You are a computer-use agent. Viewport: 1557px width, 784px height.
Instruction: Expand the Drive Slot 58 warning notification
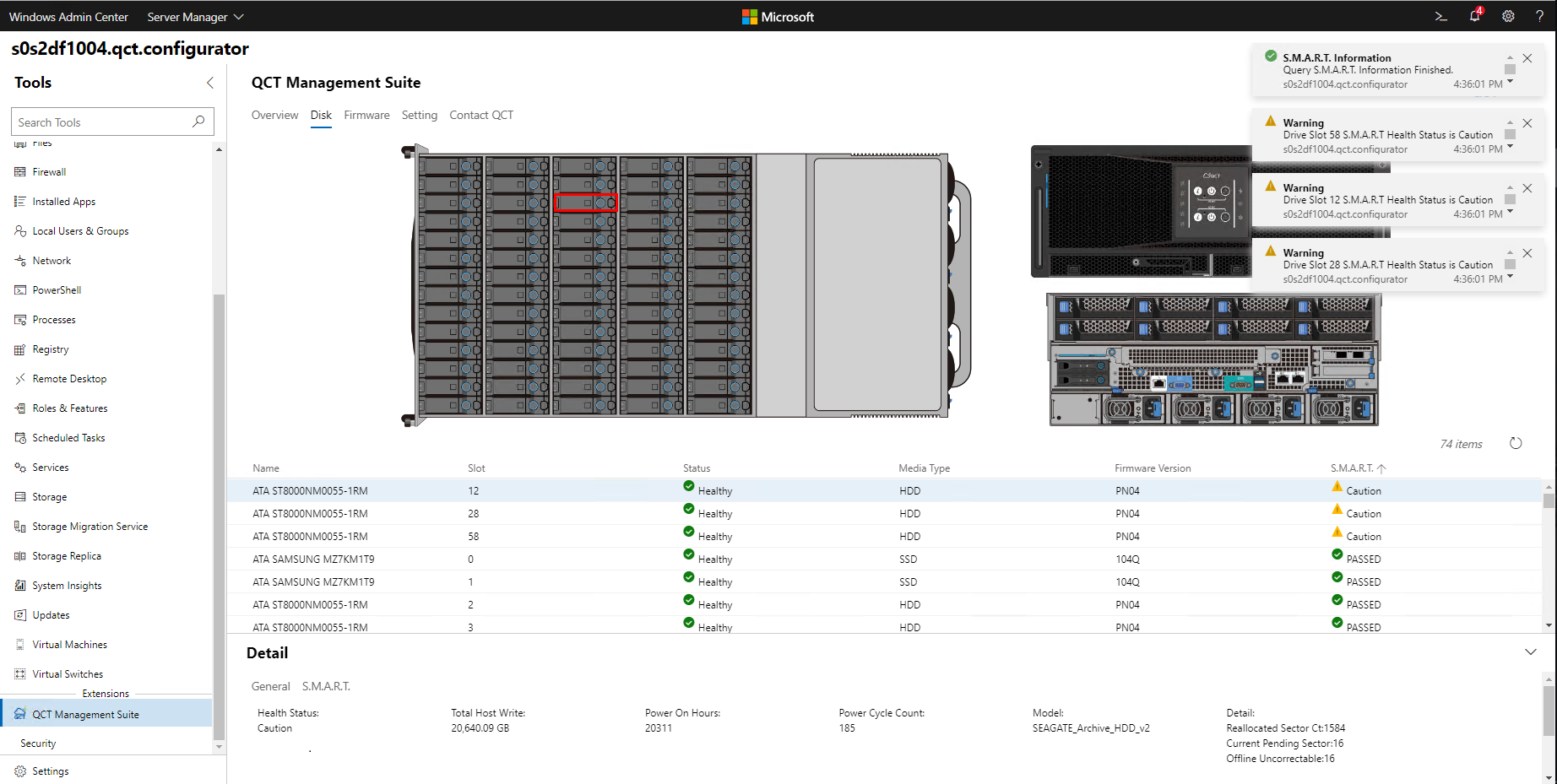tap(1511, 147)
